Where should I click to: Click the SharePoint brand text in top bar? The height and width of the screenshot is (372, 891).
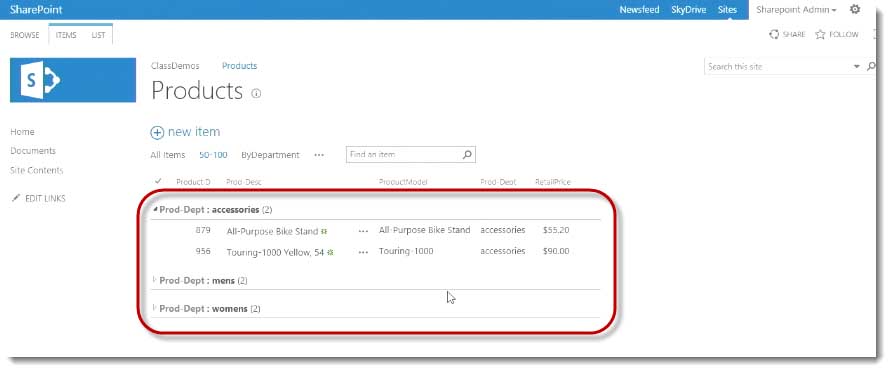tap(36, 10)
